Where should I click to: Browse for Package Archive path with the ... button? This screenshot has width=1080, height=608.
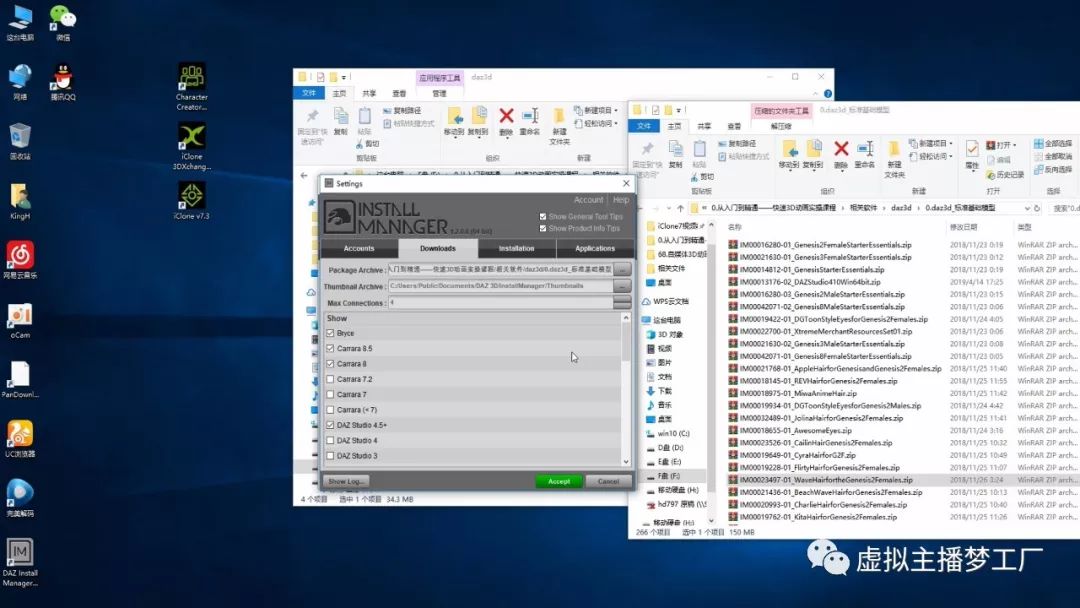(x=622, y=269)
